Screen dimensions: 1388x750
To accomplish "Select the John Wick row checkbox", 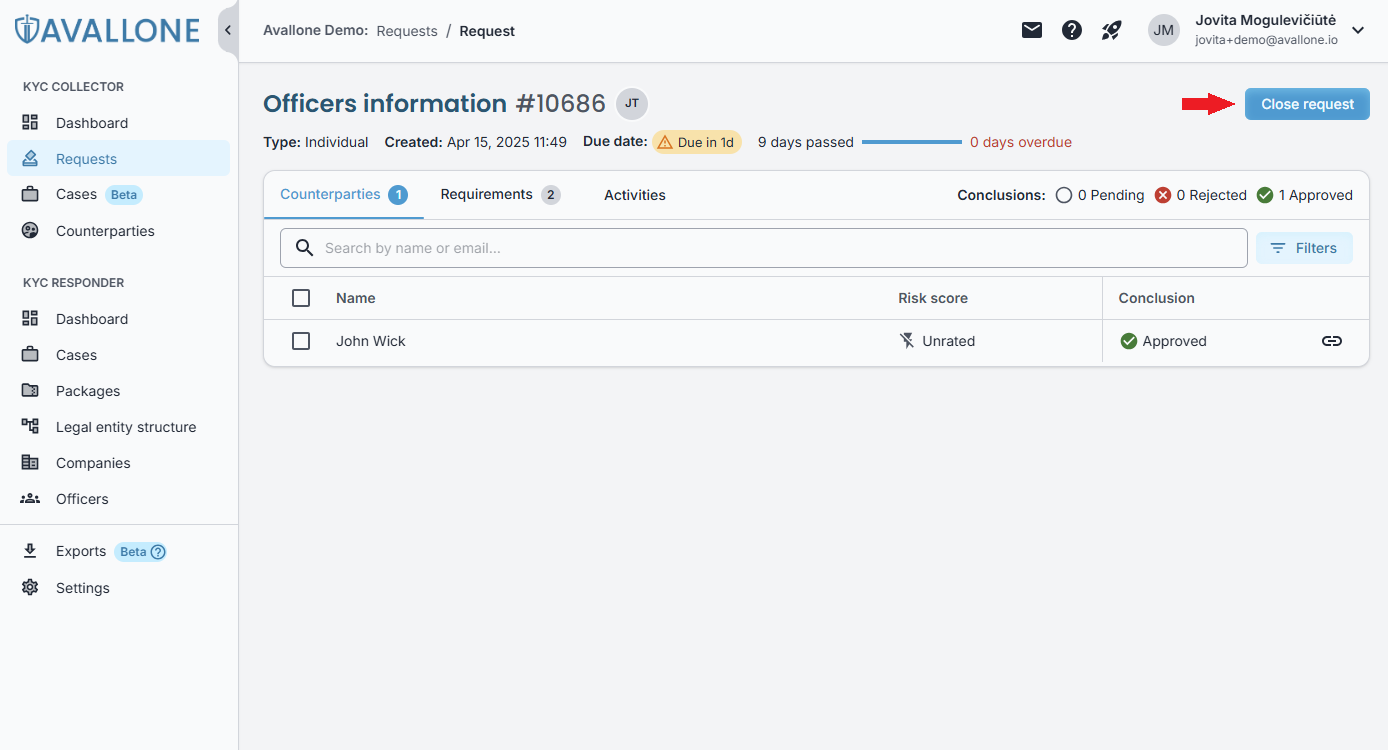I will pyautogui.click(x=301, y=341).
